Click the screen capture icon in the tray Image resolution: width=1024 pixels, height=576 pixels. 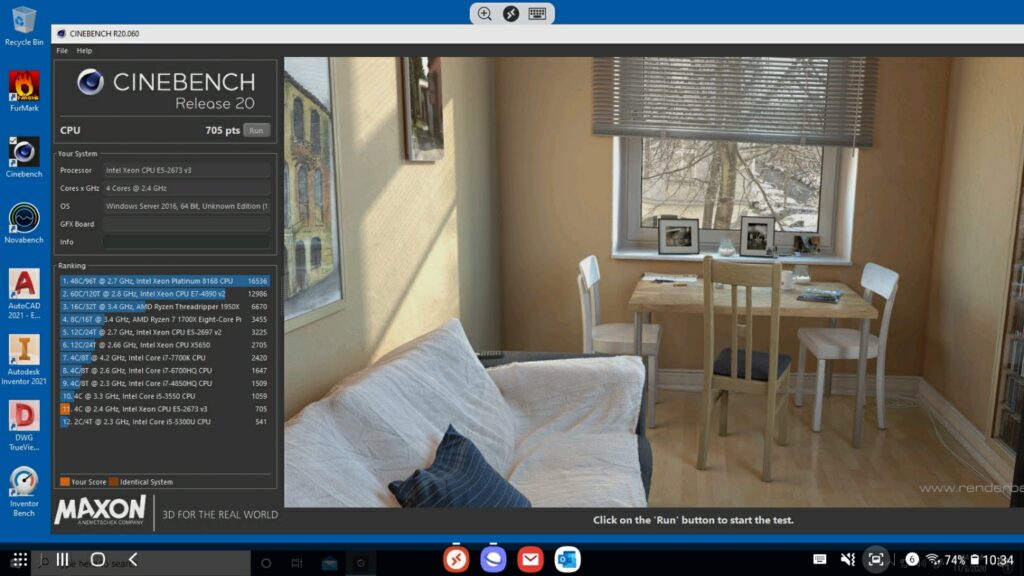click(x=876, y=559)
